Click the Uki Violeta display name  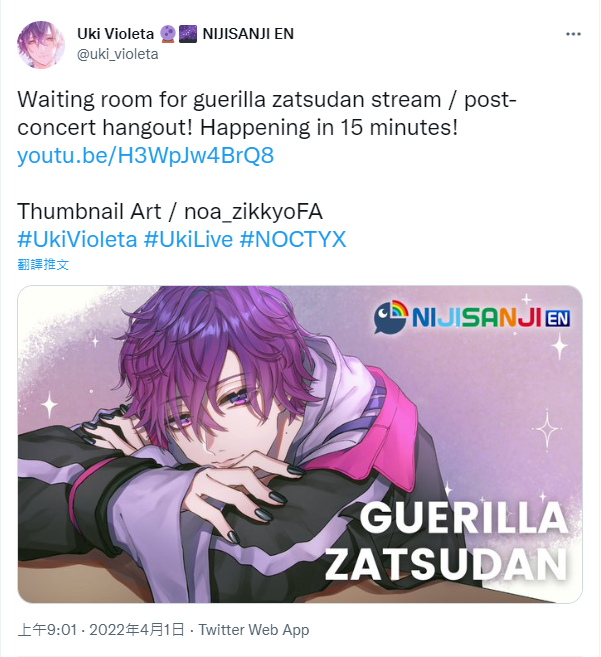(x=115, y=34)
